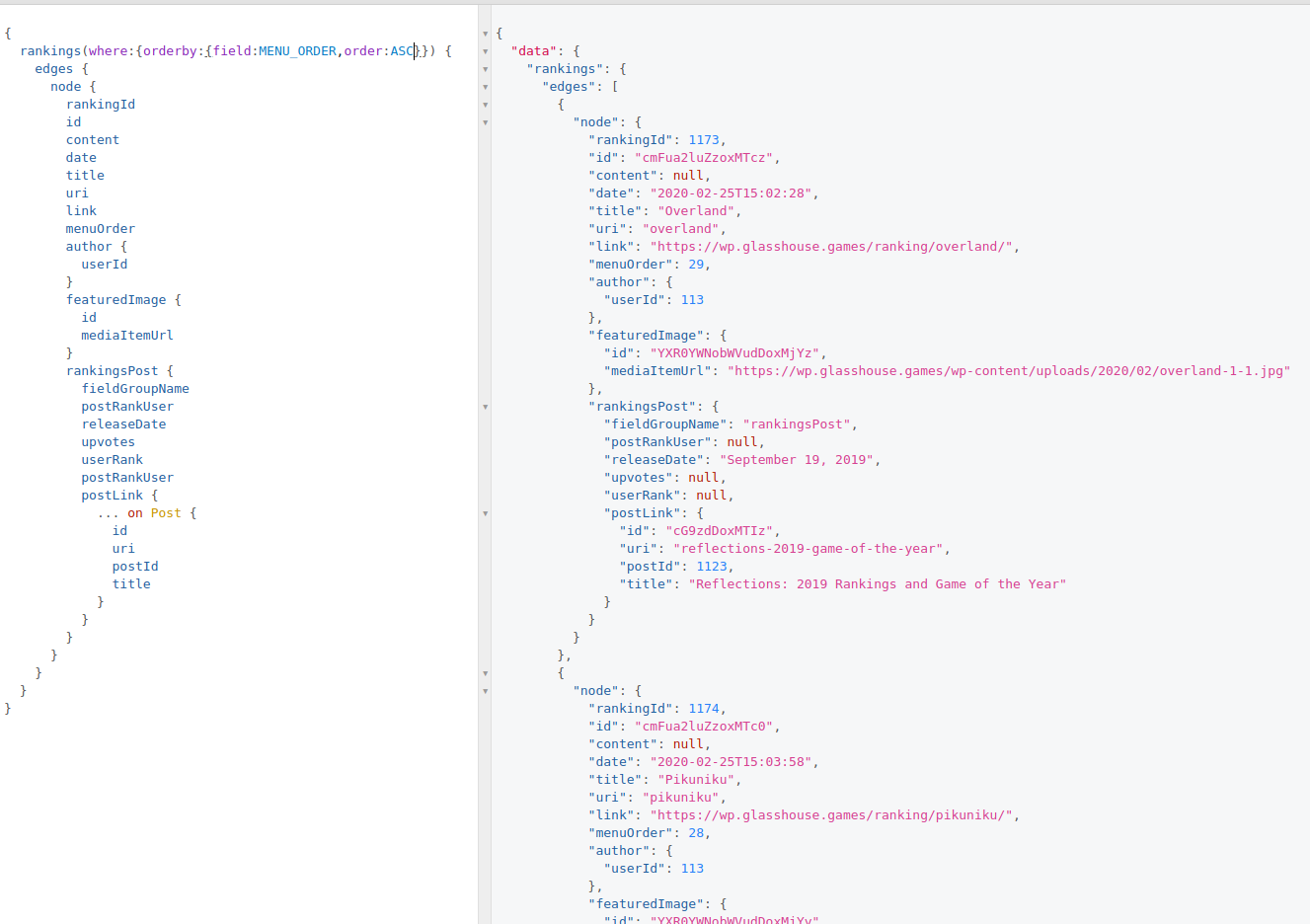The image size is (1310, 924).
Task: Collapse the "node" containing rankingId 1173
Action: pos(486,122)
